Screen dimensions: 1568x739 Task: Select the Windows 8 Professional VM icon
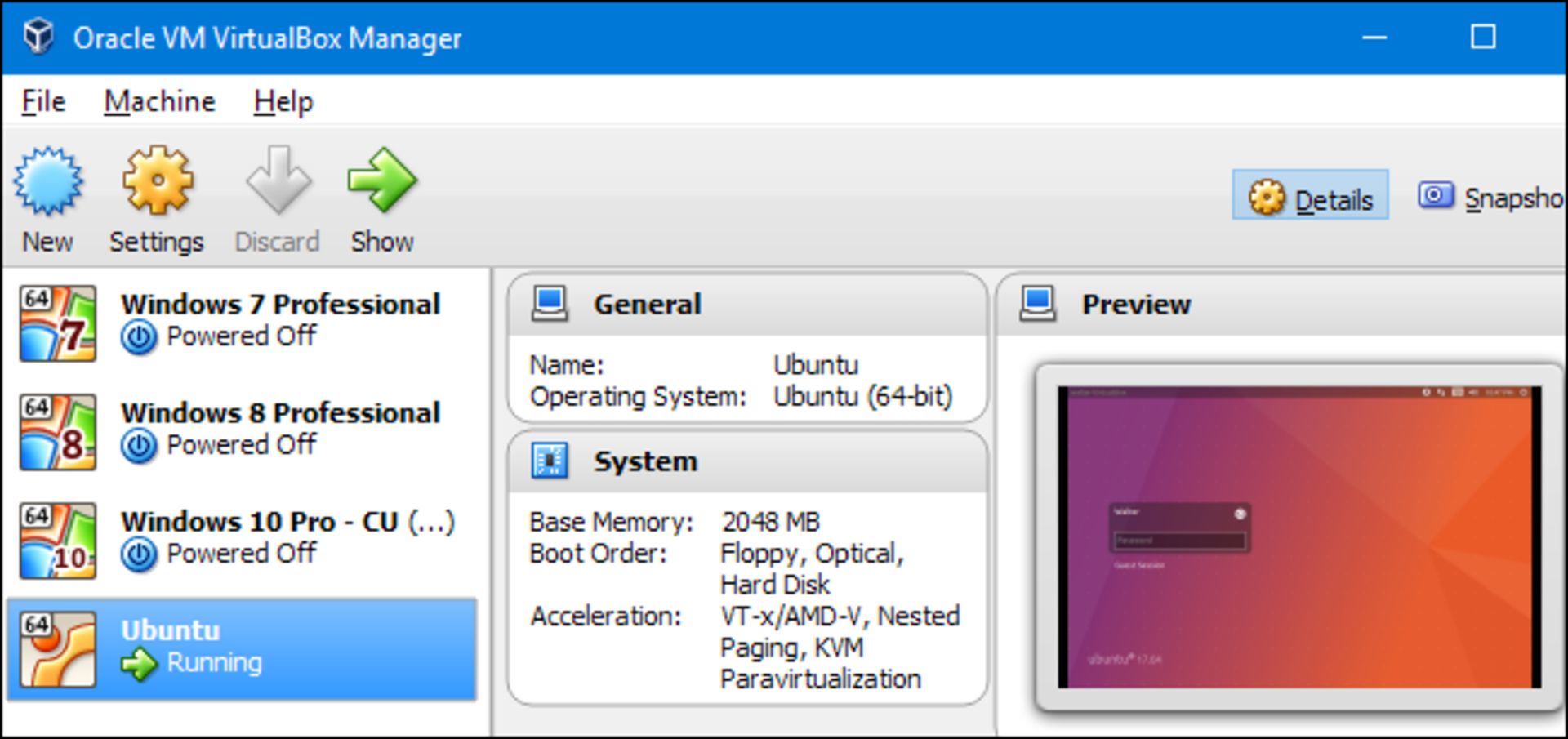pyautogui.click(x=58, y=432)
